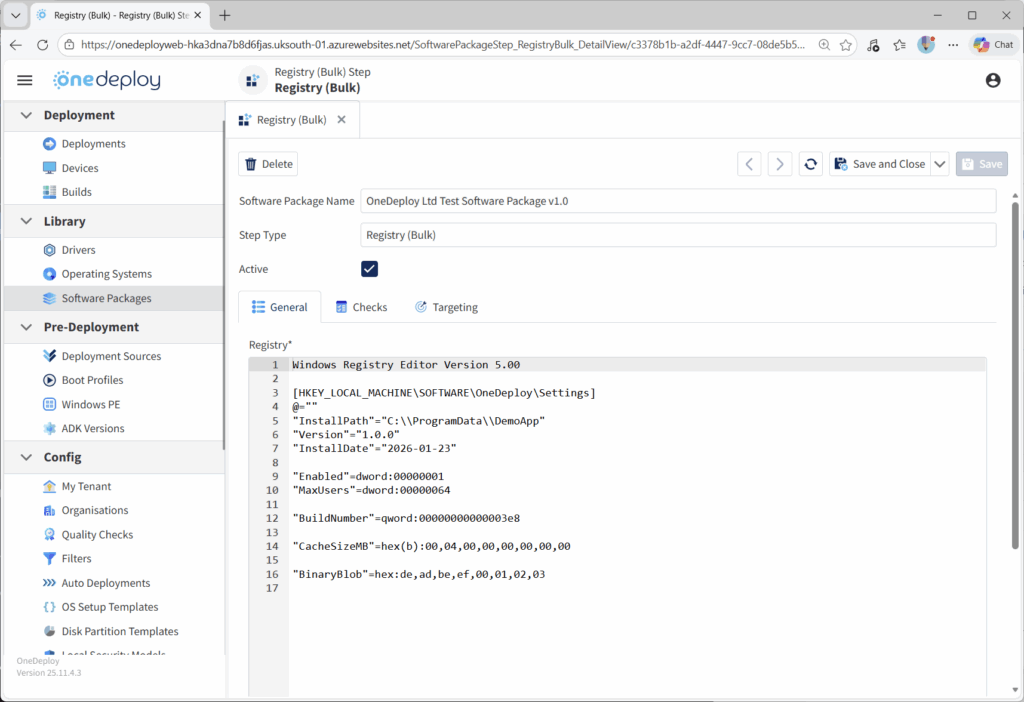Click the "CacheSizeMB" hex(b) line

pyautogui.click(x=432, y=547)
